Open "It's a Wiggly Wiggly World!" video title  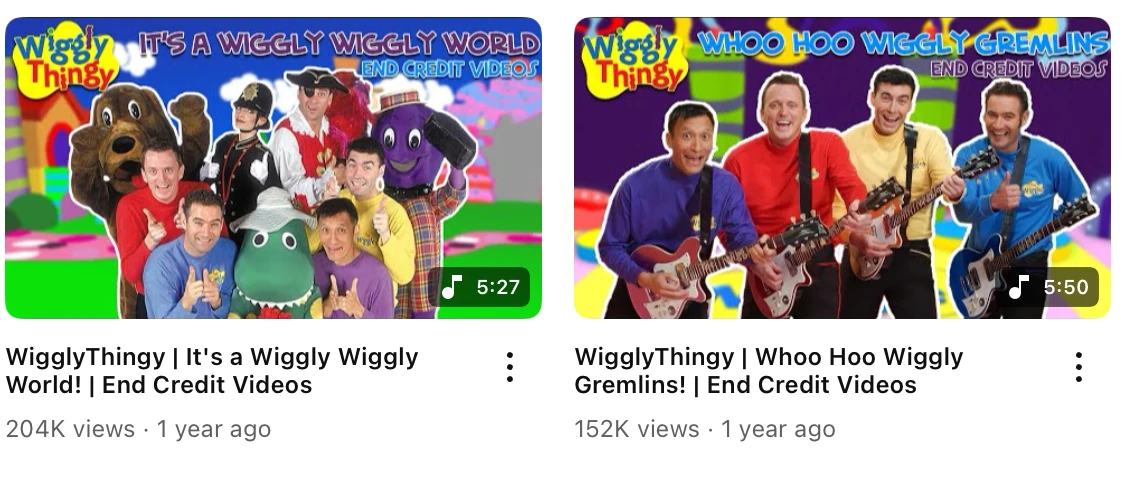[x=212, y=370]
